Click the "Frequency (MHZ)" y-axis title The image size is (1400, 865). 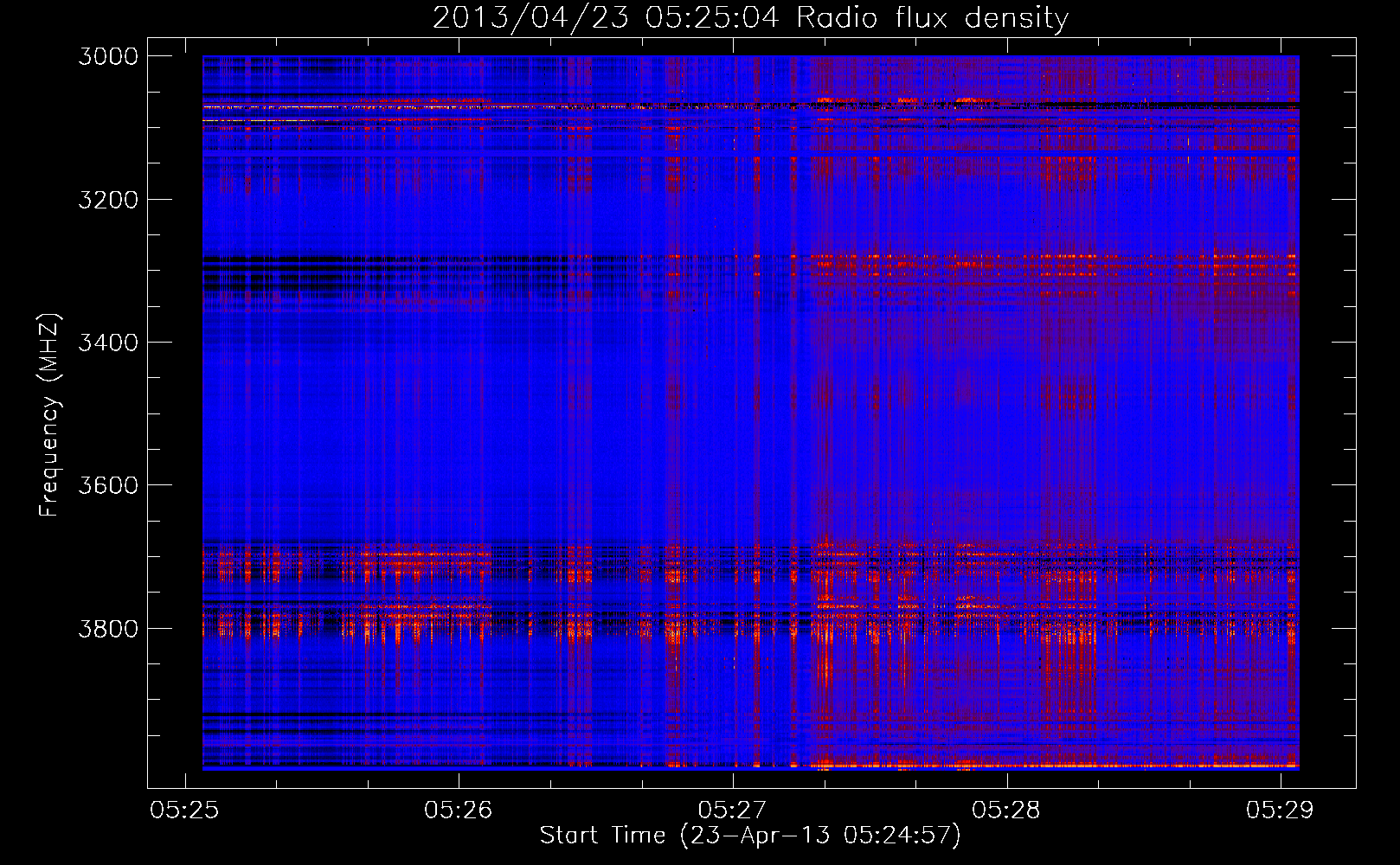[50, 415]
